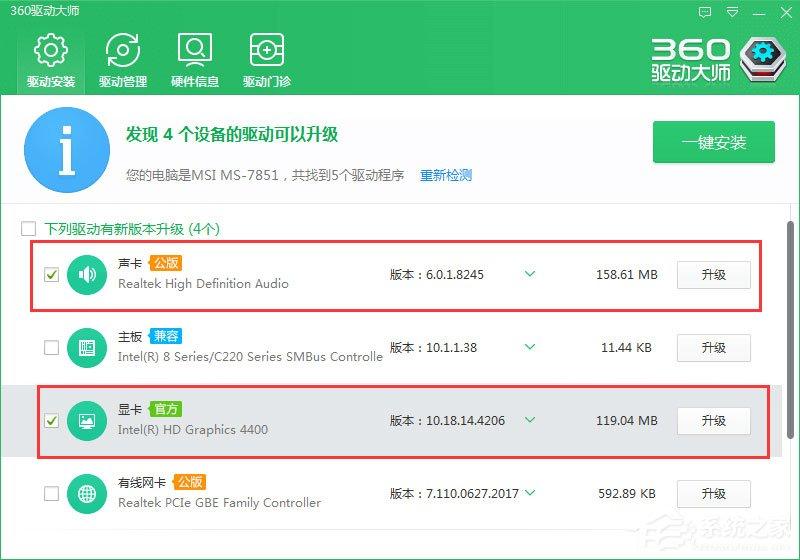Click the 11.44 KB size value

tap(627, 348)
